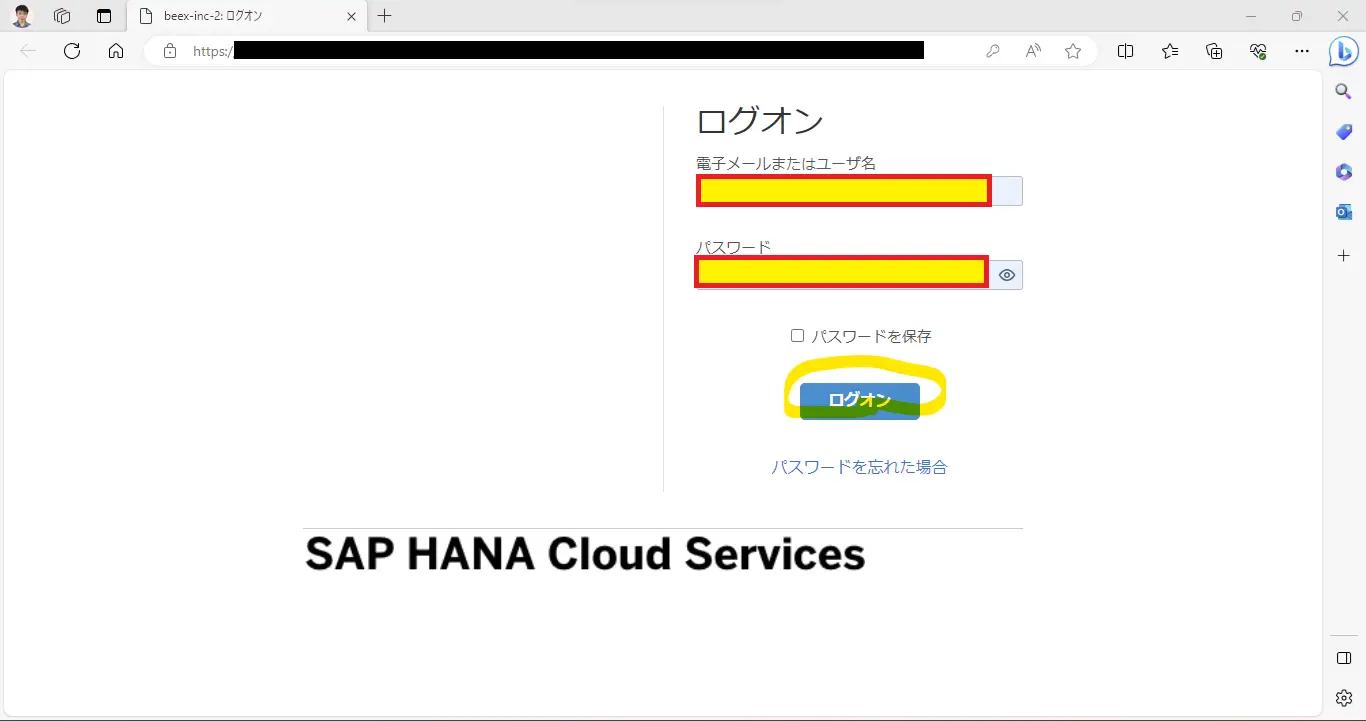Open the パスワードを忘れた場合 link
Screen dimensions: 1366x721
(x=859, y=467)
